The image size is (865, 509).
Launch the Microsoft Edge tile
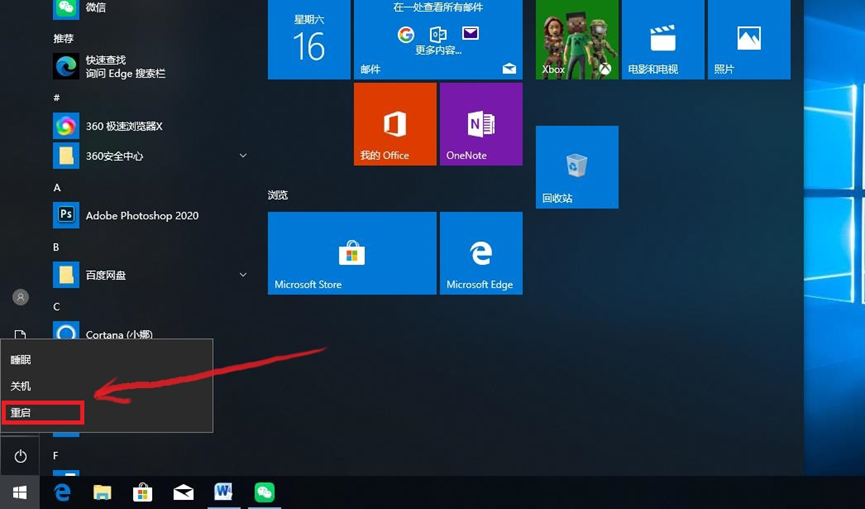click(481, 253)
